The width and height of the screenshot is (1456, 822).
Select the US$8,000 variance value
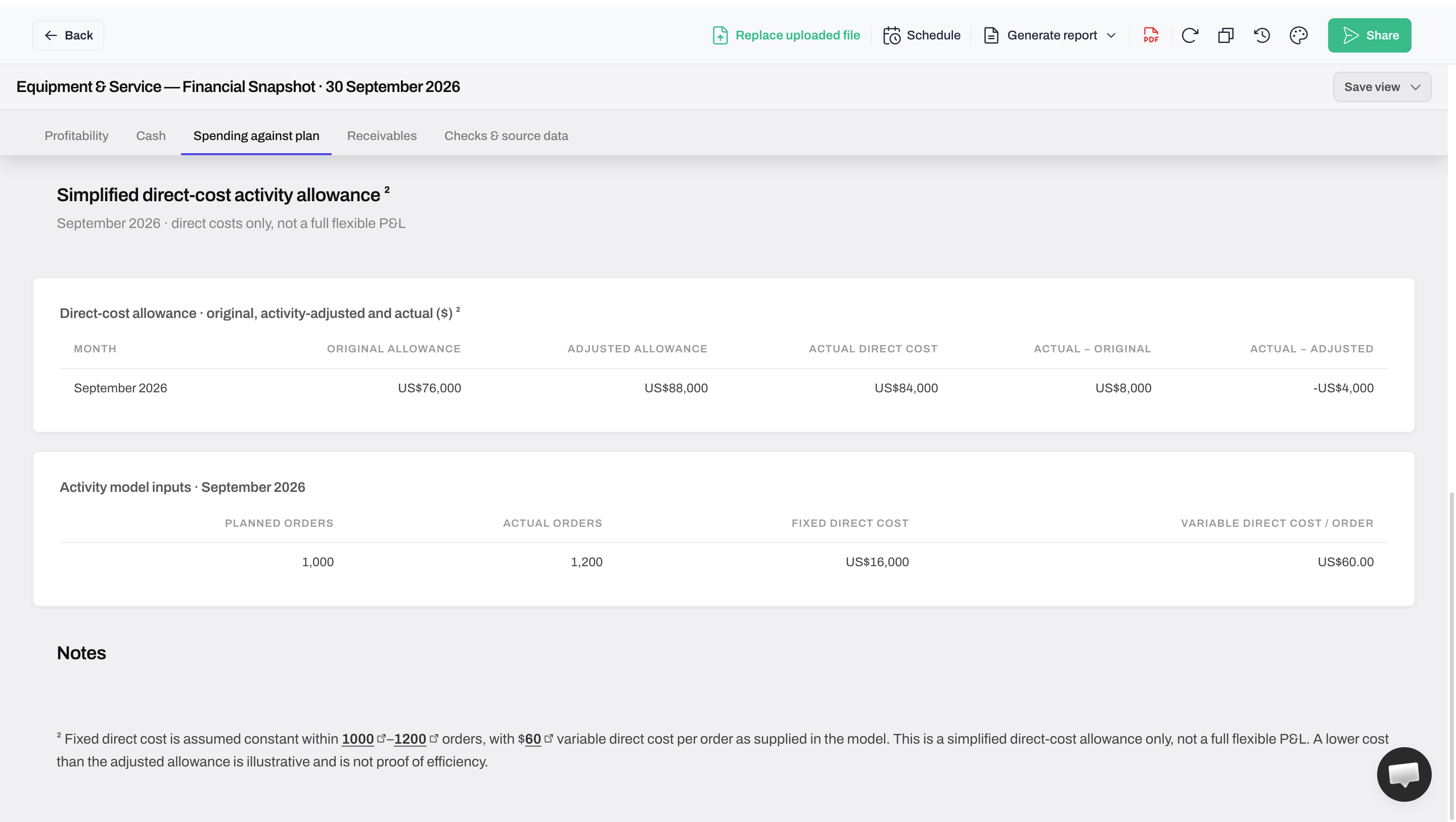pos(1123,388)
